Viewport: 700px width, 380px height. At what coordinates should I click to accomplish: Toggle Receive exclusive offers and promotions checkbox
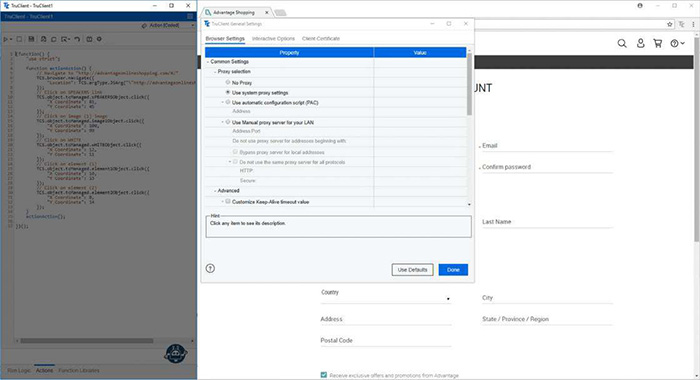coord(324,375)
